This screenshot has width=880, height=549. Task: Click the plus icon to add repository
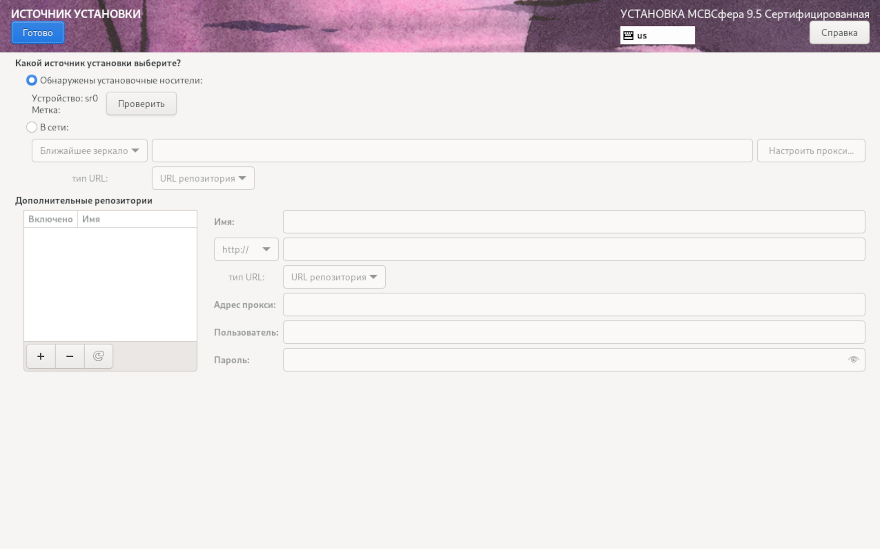[41, 356]
